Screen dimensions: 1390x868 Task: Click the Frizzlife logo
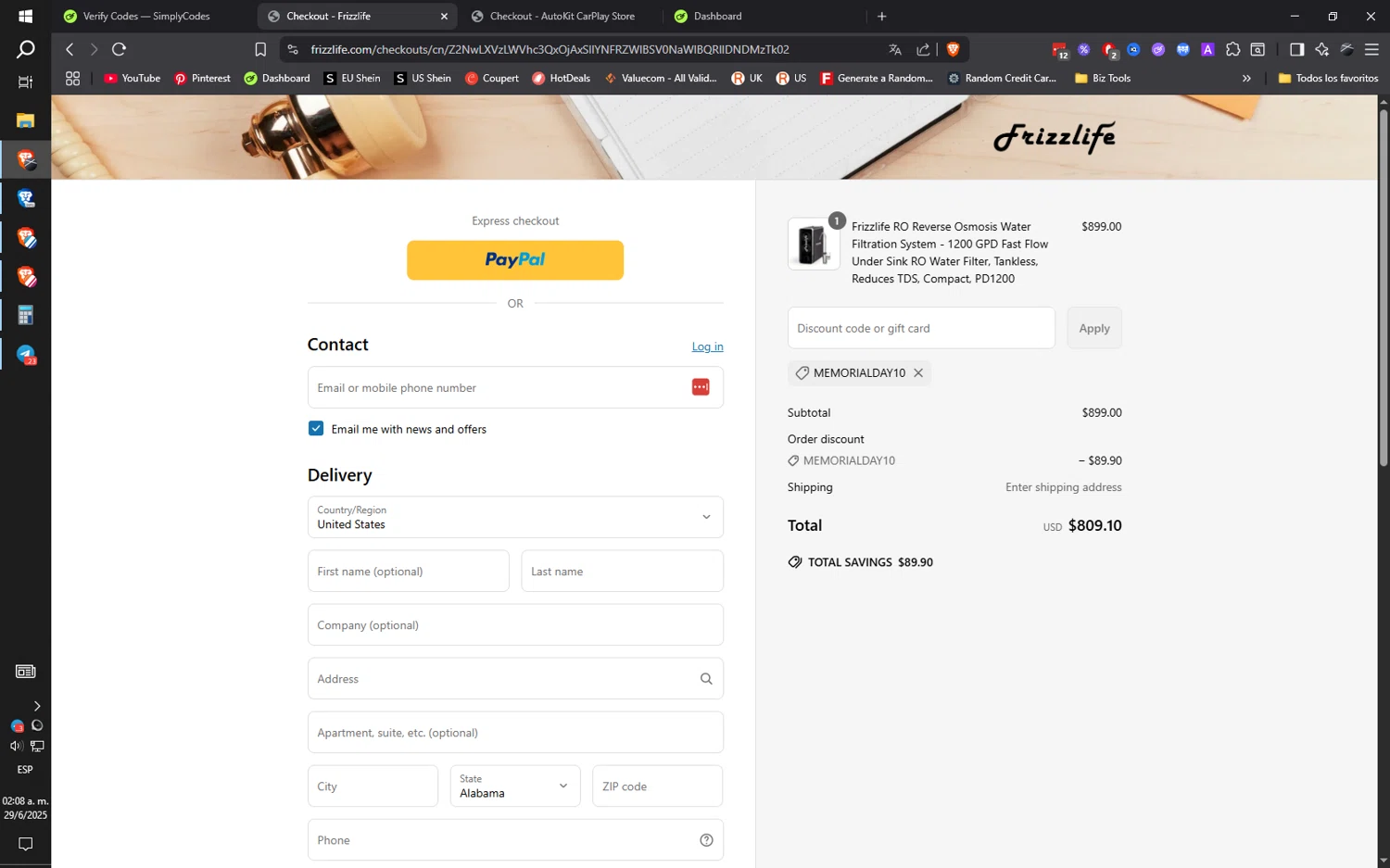coord(1055,137)
